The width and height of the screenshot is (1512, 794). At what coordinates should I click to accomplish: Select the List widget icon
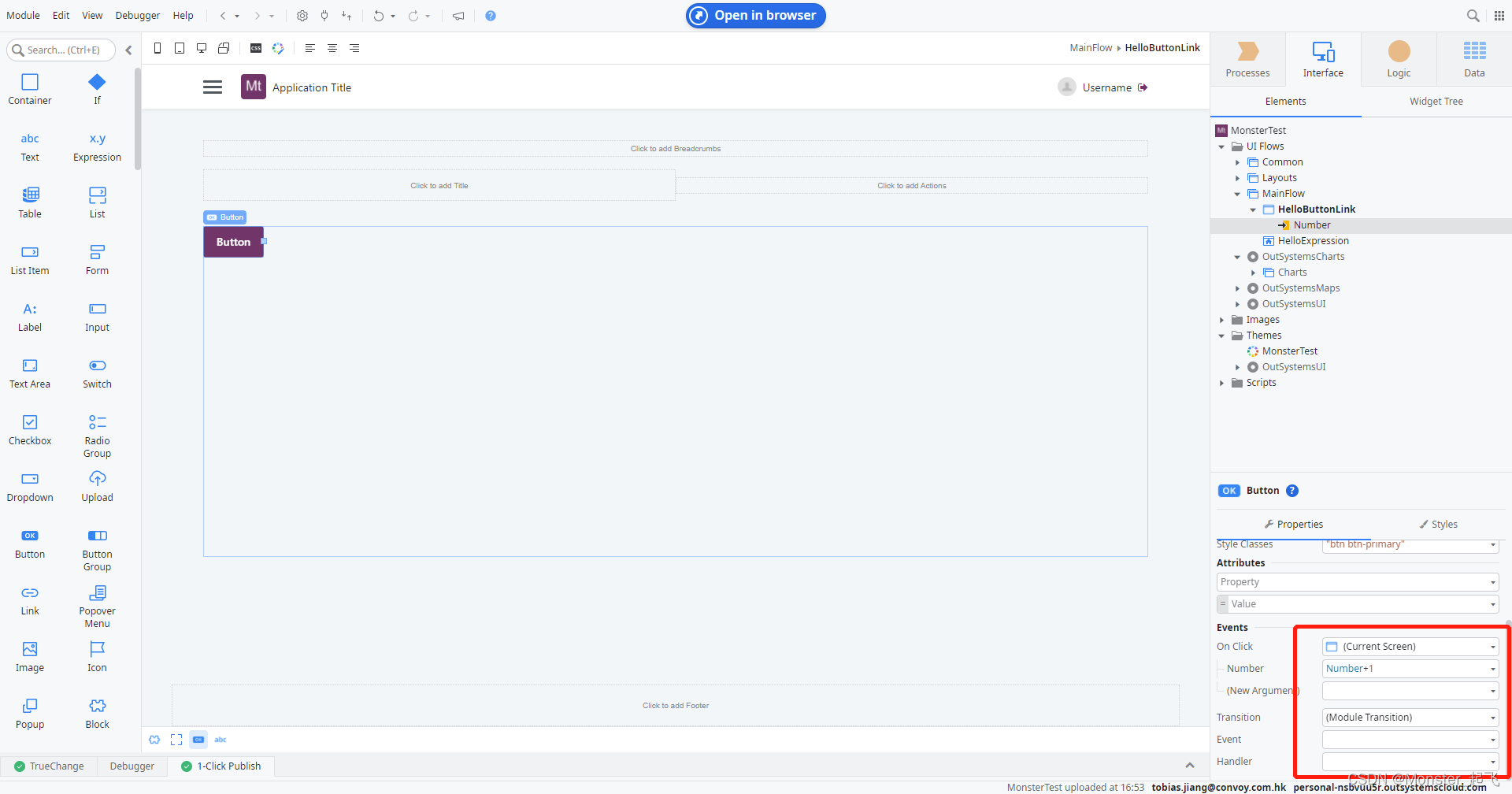click(x=97, y=195)
